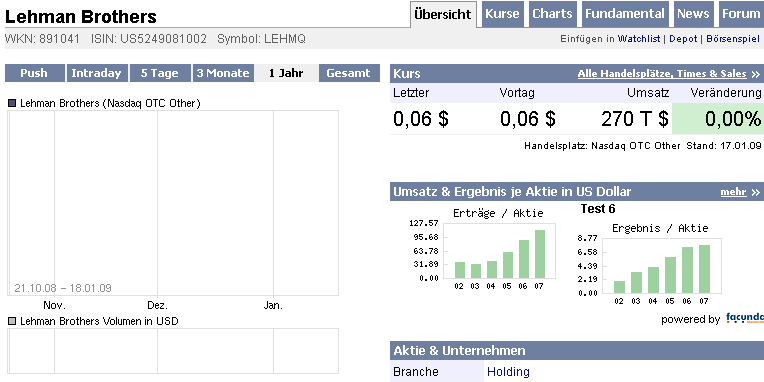Go to the News tab
The height and width of the screenshot is (382, 764).
click(693, 14)
